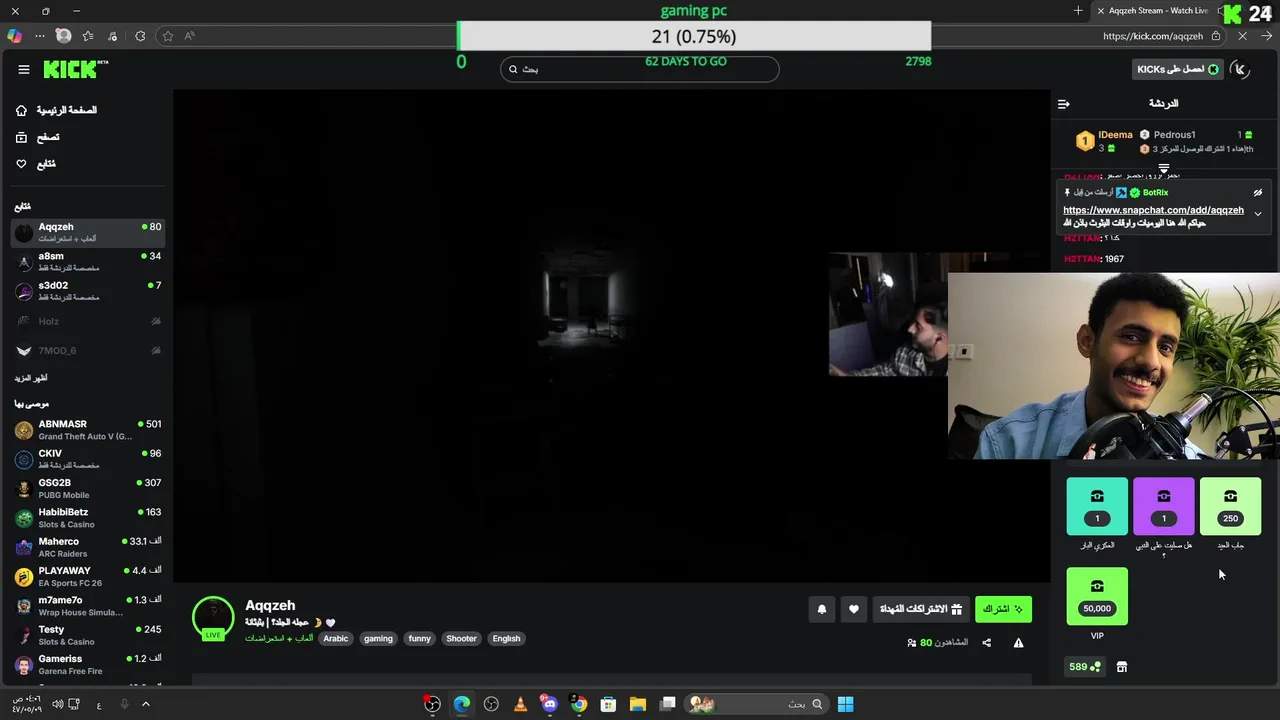Open the Maherco ARC Raiders channel

88,547
